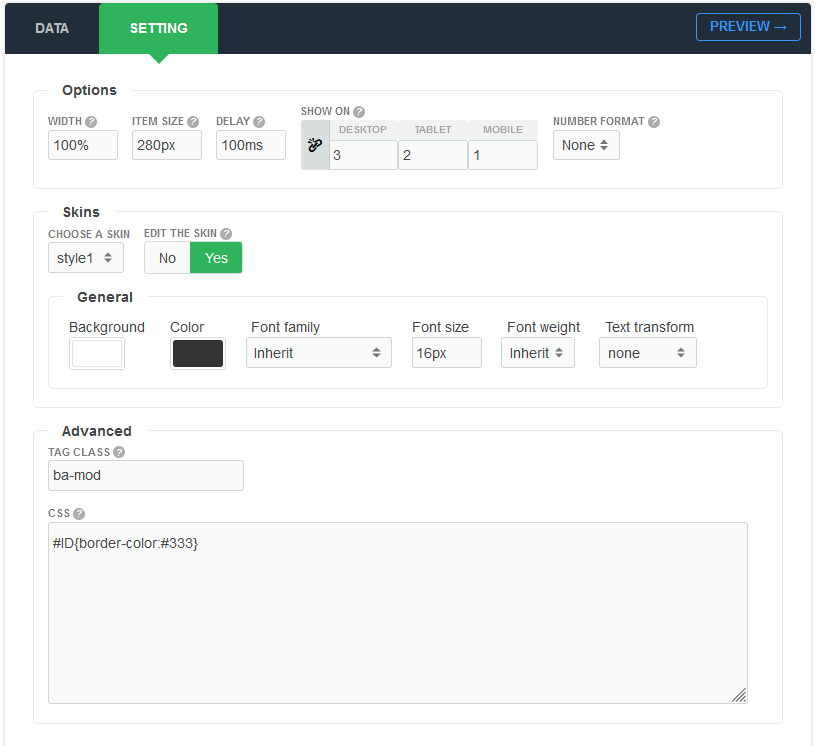This screenshot has height=746, width=819.
Task: Focus the Desktop columns field
Action: (x=364, y=155)
